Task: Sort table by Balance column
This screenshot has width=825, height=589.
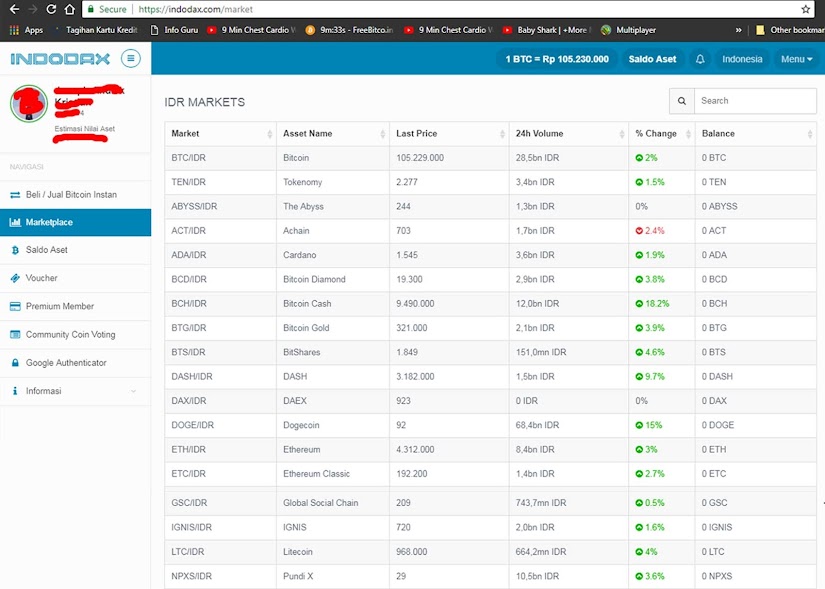Action: pyautogui.click(x=756, y=134)
